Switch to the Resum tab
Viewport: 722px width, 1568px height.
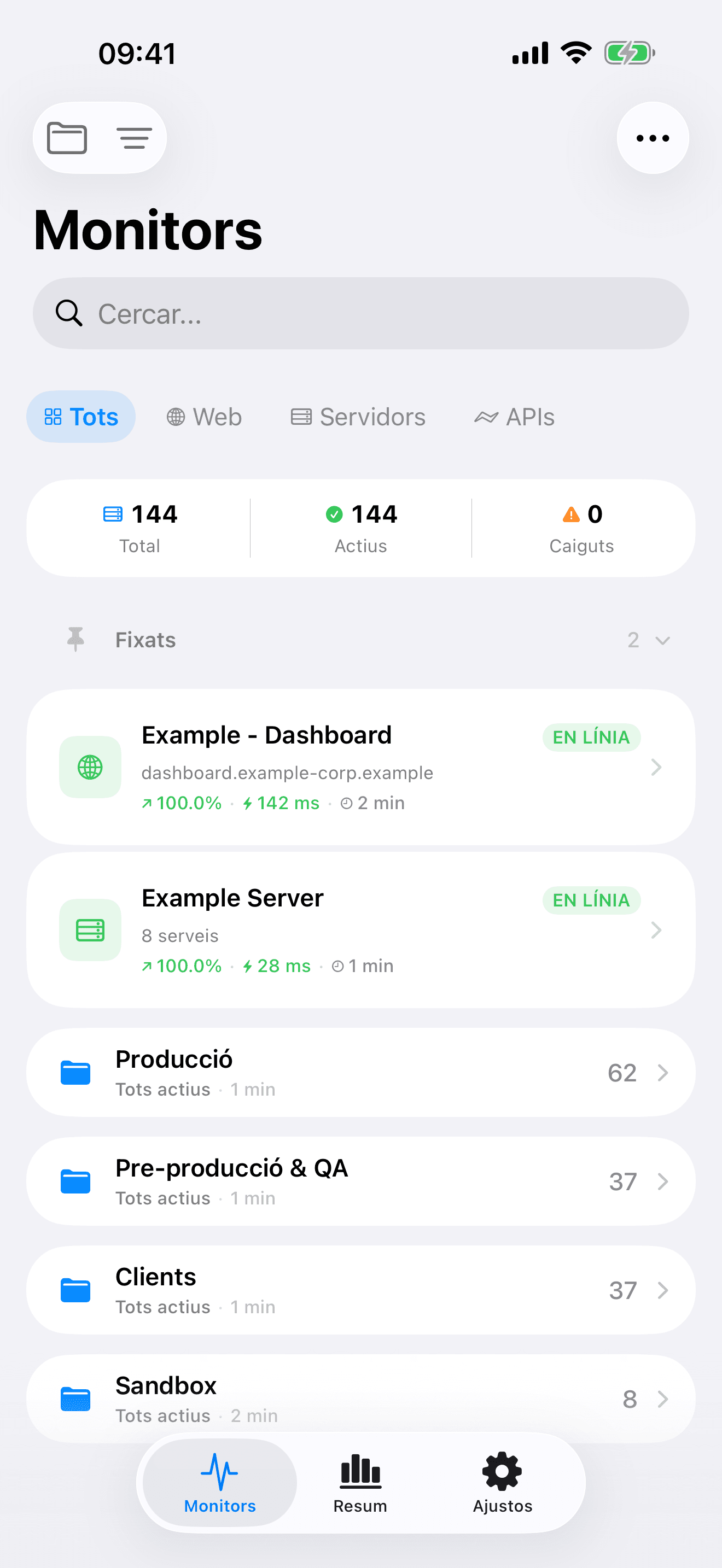click(x=360, y=1482)
